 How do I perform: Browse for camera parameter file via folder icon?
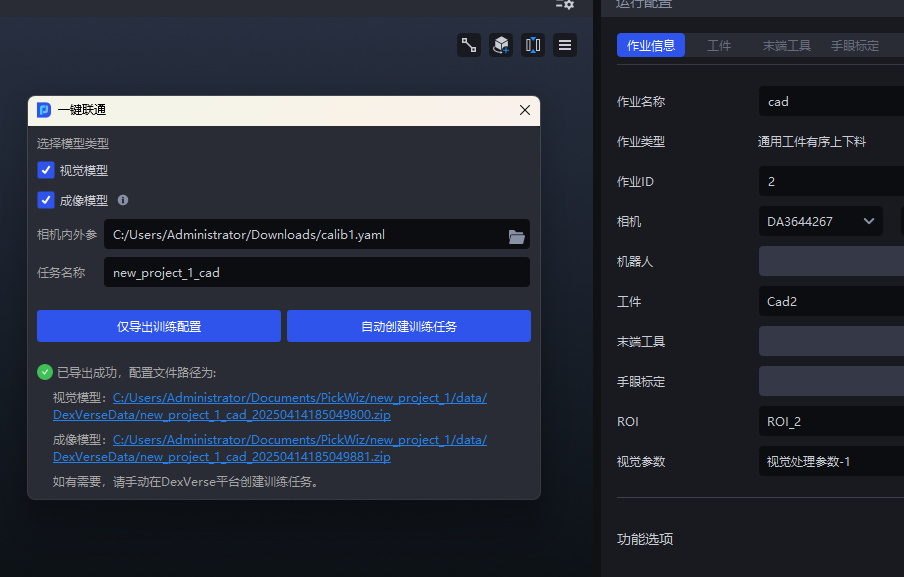tap(516, 236)
